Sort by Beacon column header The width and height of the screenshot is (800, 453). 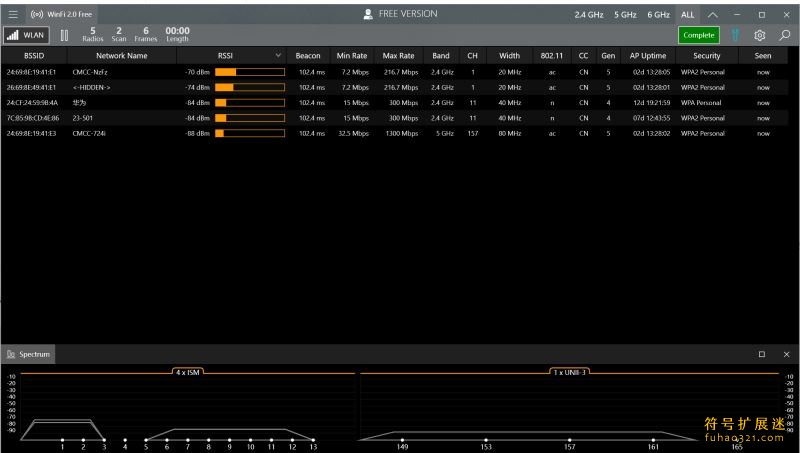308,56
